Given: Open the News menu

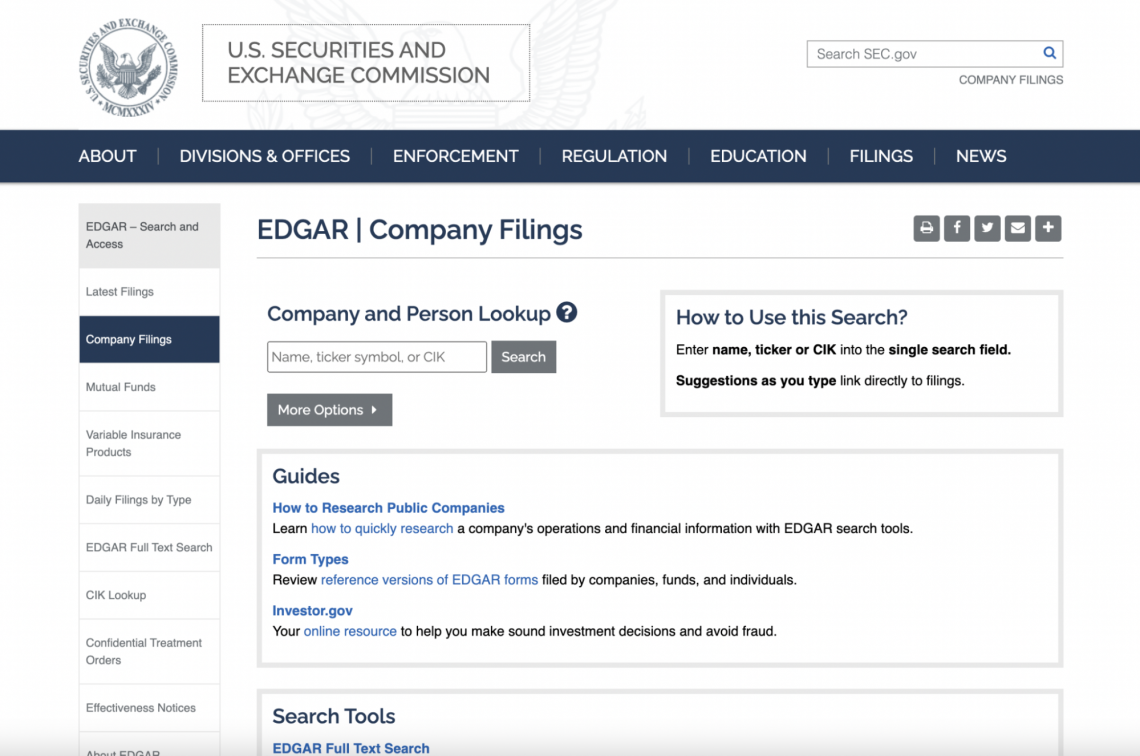Looking at the screenshot, I should [982, 156].
